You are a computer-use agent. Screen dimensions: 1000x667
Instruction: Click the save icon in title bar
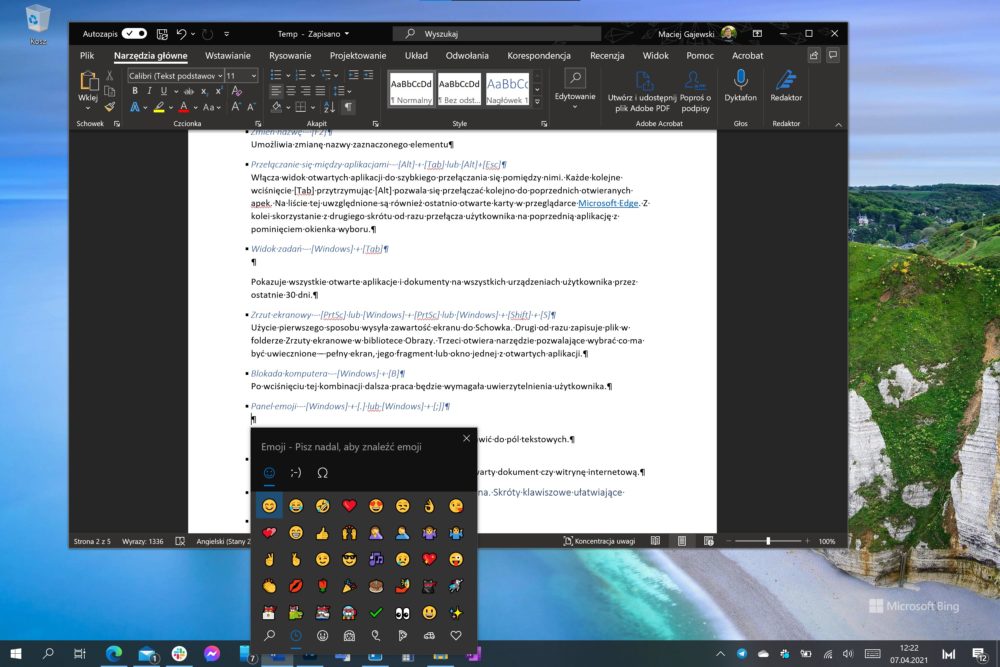click(162, 34)
